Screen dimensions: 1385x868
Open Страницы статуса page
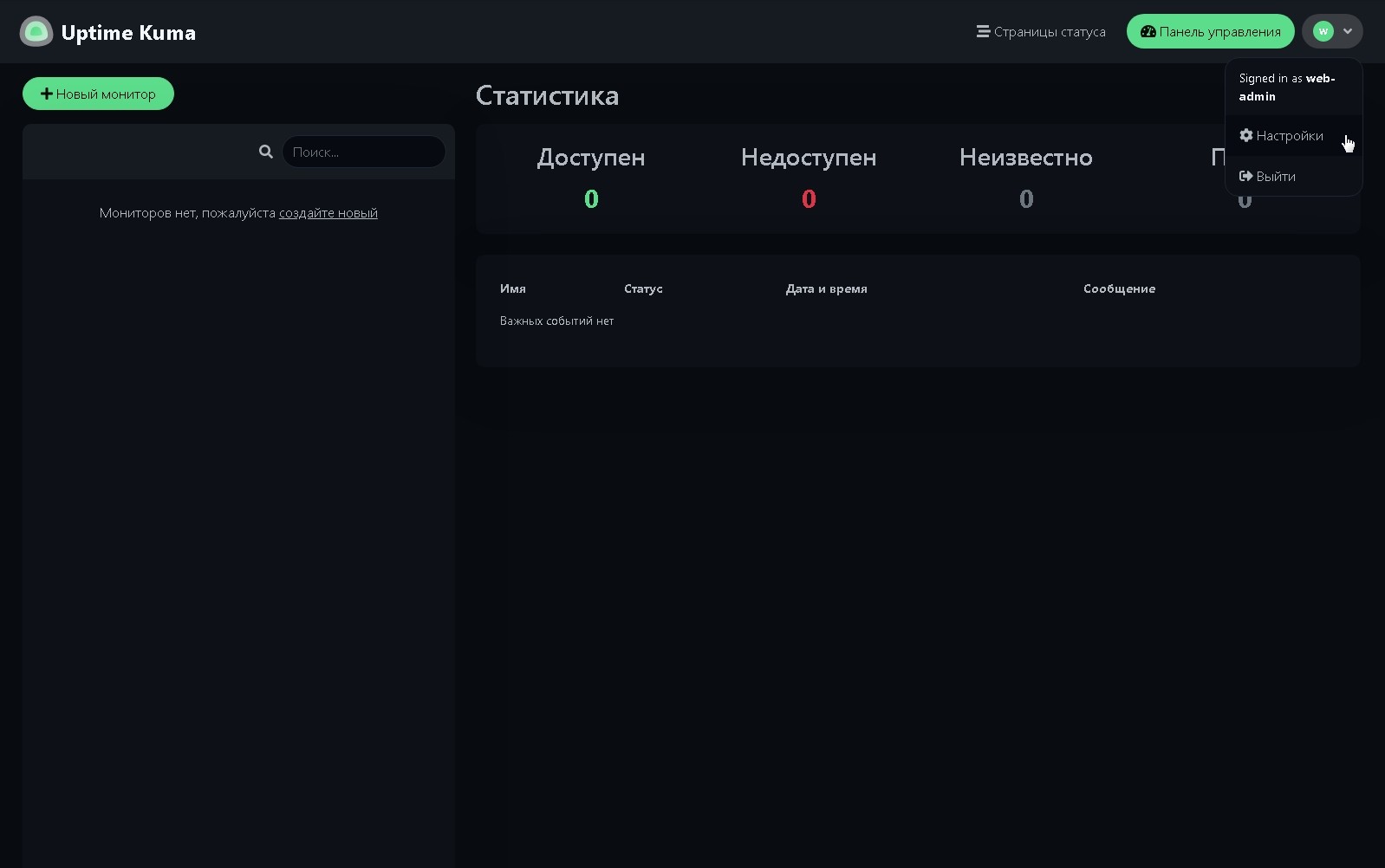coord(1041,32)
